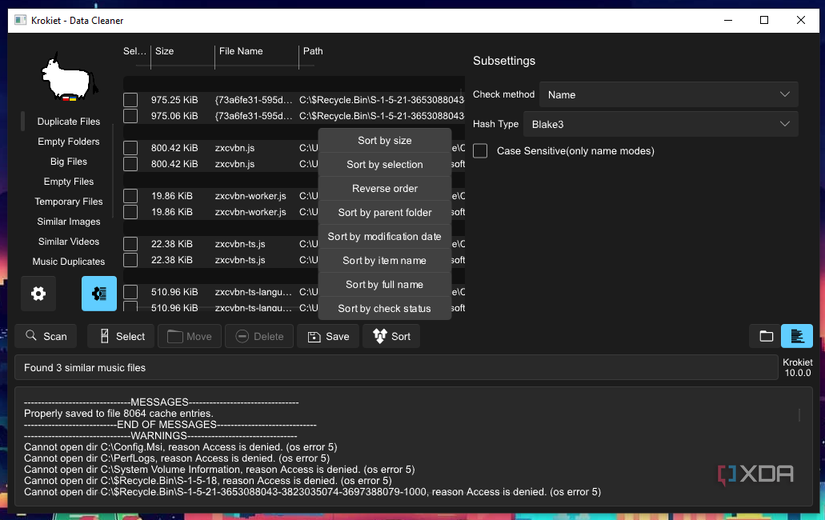Image resolution: width=825 pixels, height=520 pixels.
Task: Switch to Similar Videos tool
Action: (68, 242)
